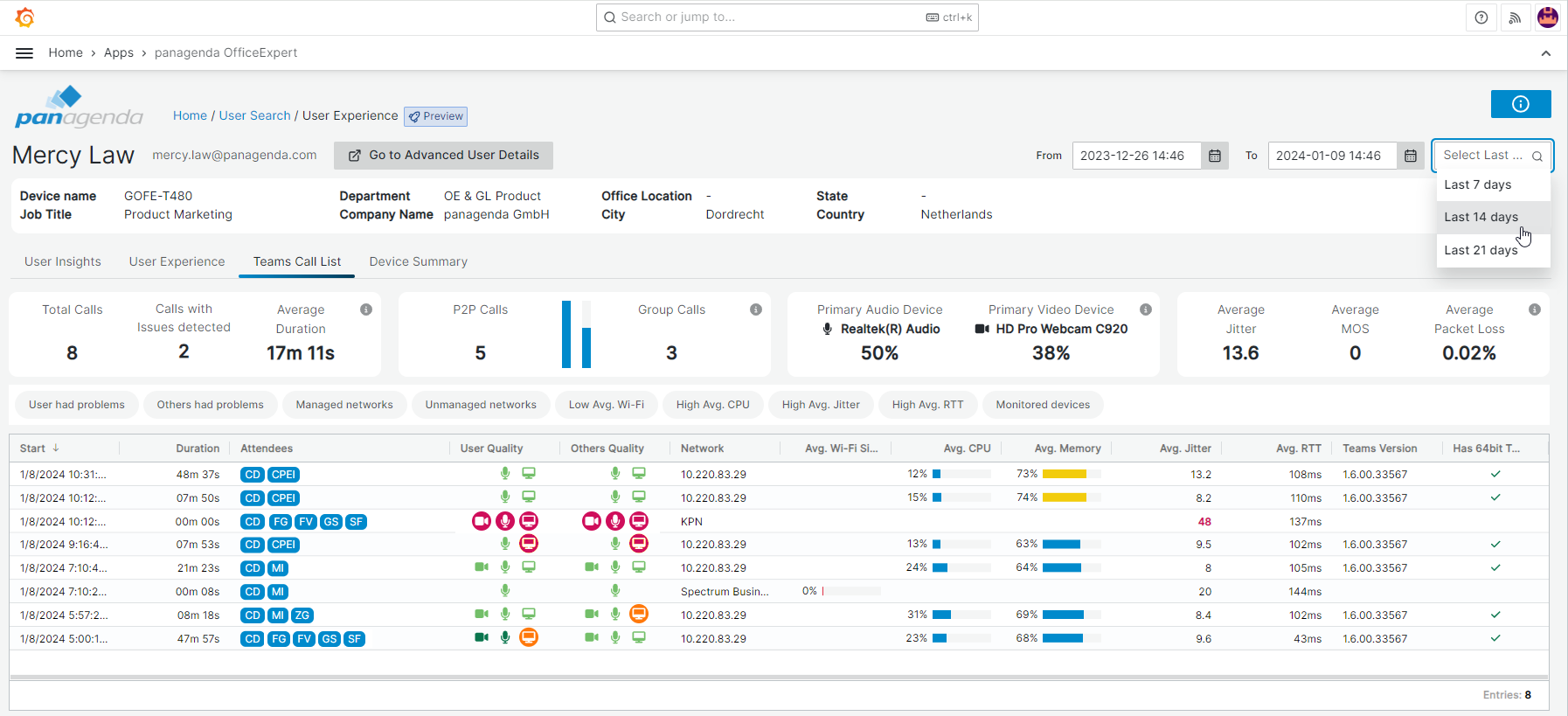Follow the Home link in panagenda breadcrumb

pos(190,115)
